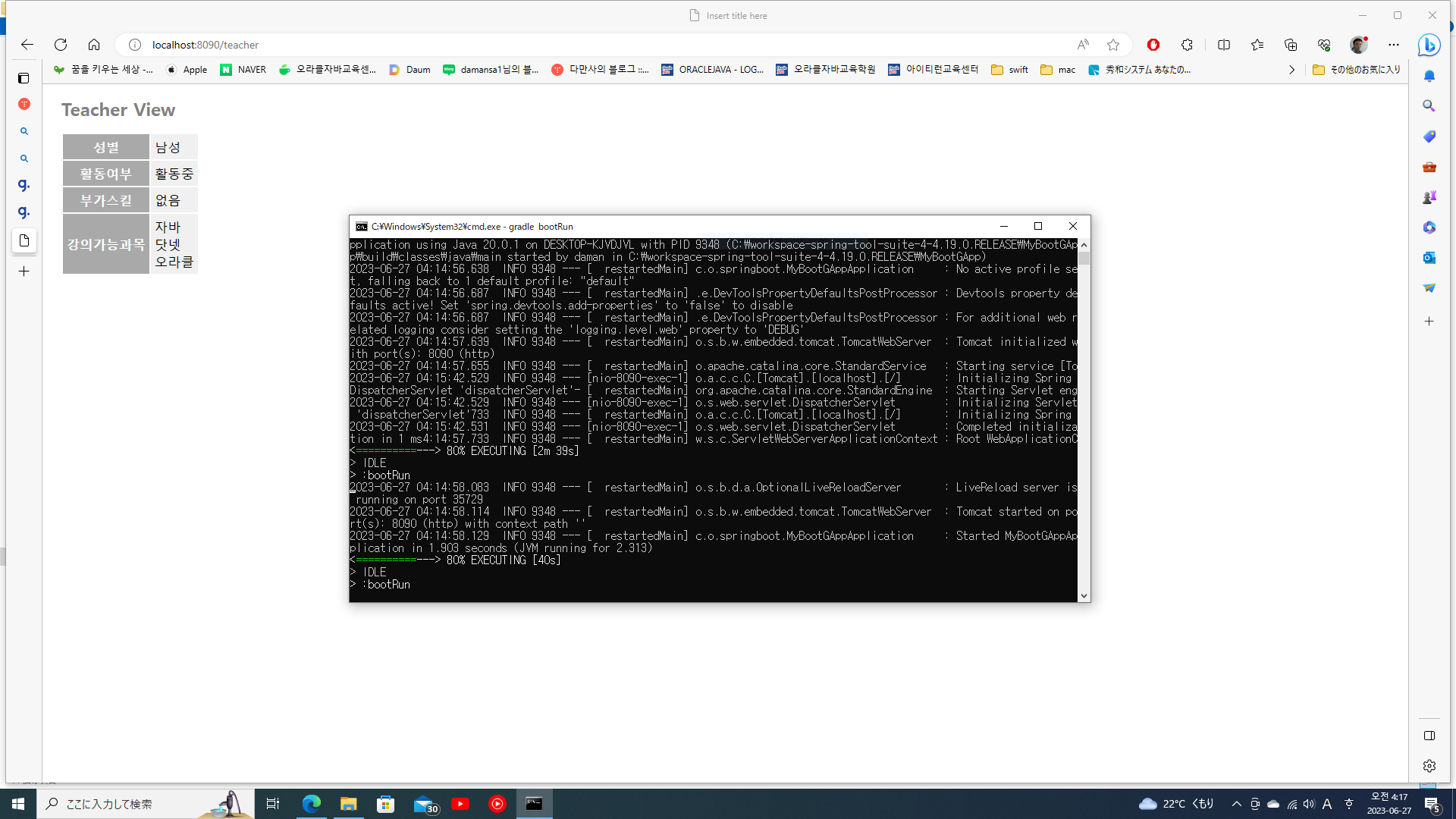Open the Read Aloud icon in the address bar
The height and width of the screenshot is (819, 1456).
1083,45
